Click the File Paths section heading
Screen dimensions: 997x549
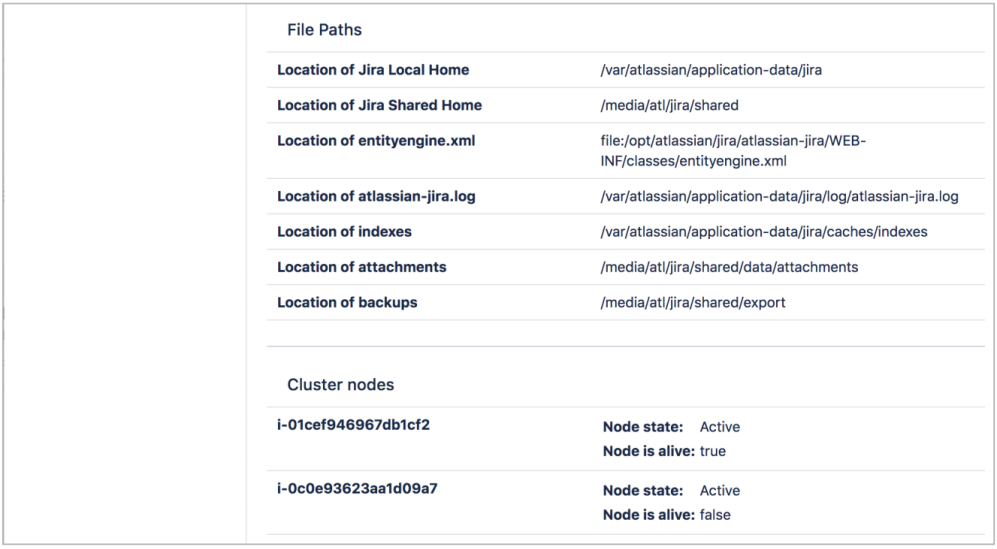[x=324, y=30]
